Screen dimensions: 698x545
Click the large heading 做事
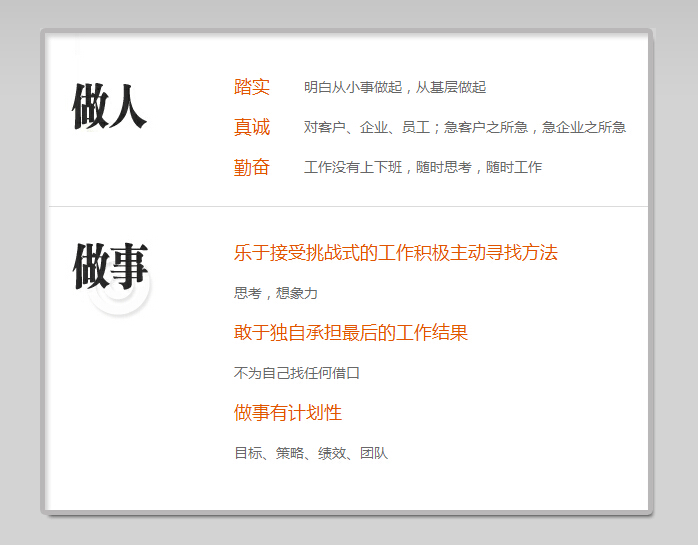coord(110,265)
